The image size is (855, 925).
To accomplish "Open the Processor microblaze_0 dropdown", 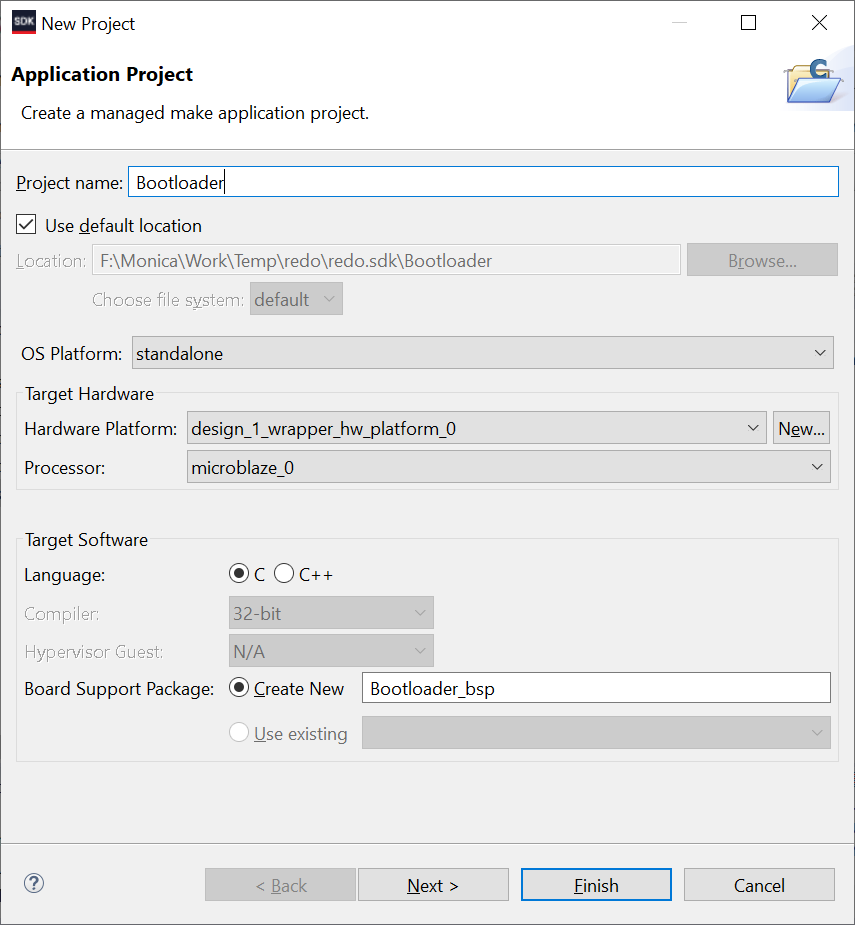I will click(509, 467).
